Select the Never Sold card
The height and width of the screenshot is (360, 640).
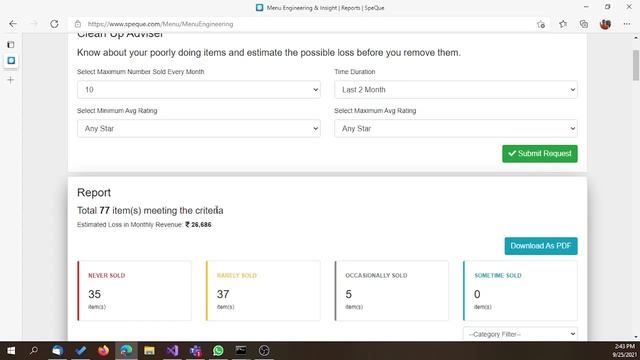pyautogui.click(x=134, y=291)
